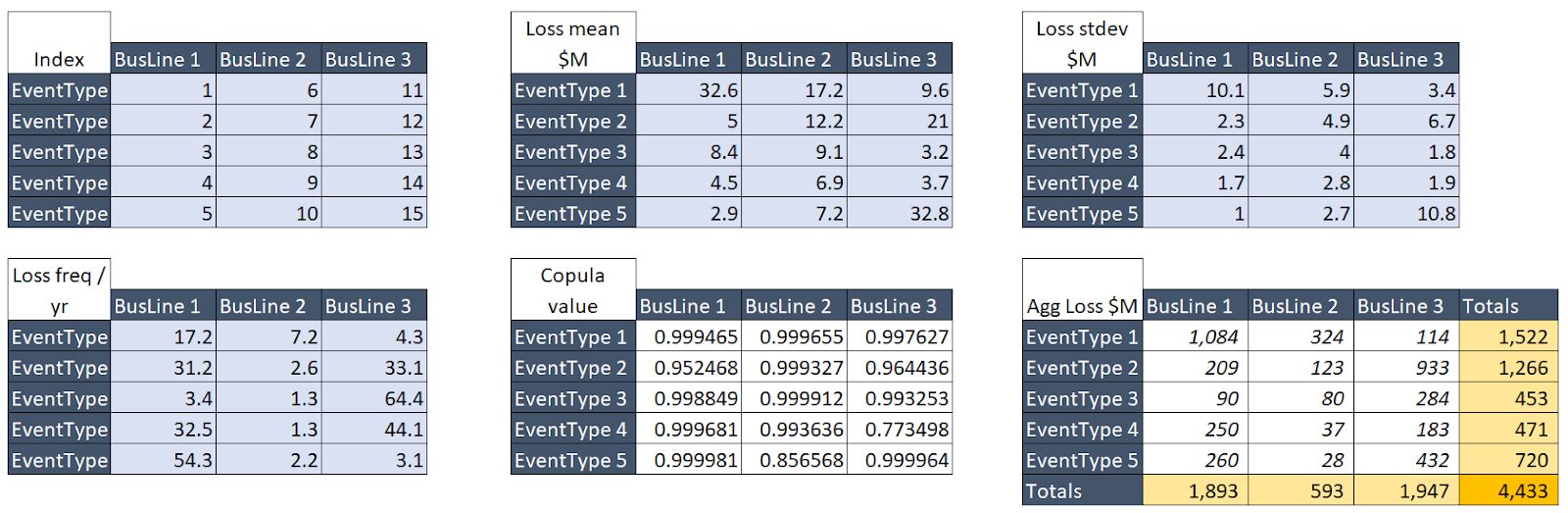The width and height of the screenshot is (1568, 513).
Task: Select the loss frequency value 44.1
Action: 374,430
